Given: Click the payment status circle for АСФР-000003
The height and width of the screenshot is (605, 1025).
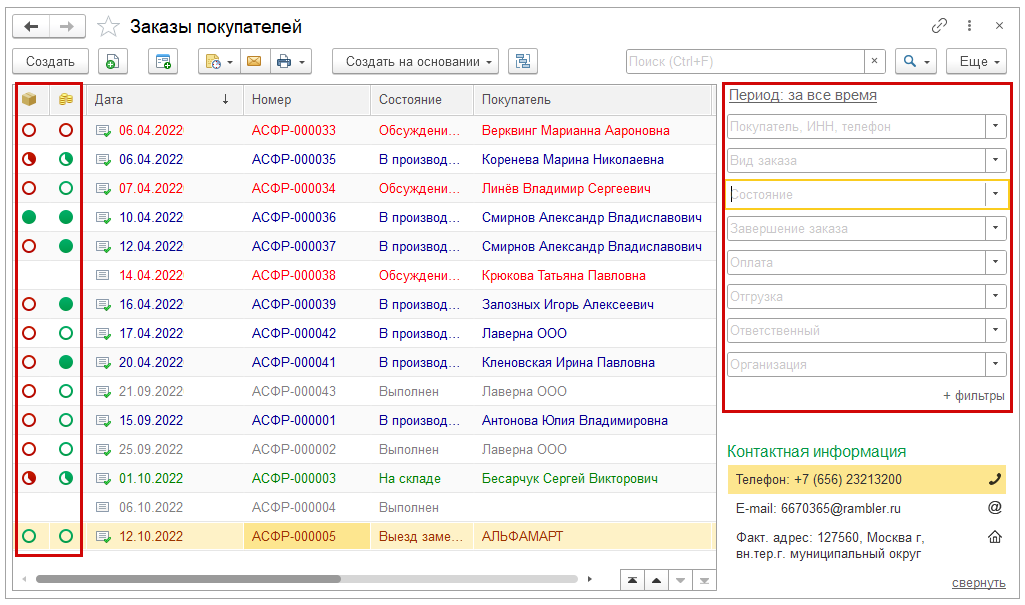Looking at the screenshot, I should [65, 478].
